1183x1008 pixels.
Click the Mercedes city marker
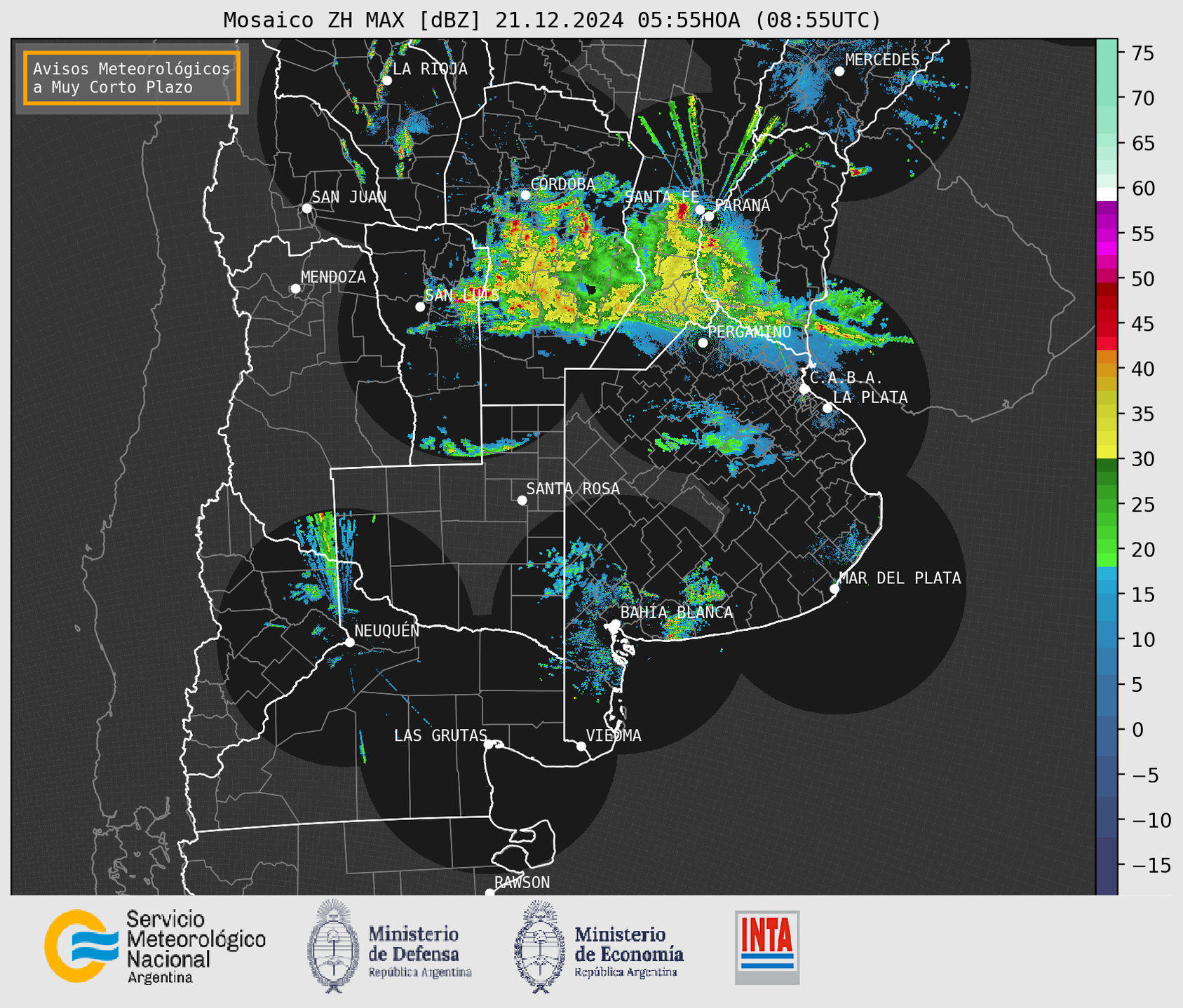(x=839, y=71)
